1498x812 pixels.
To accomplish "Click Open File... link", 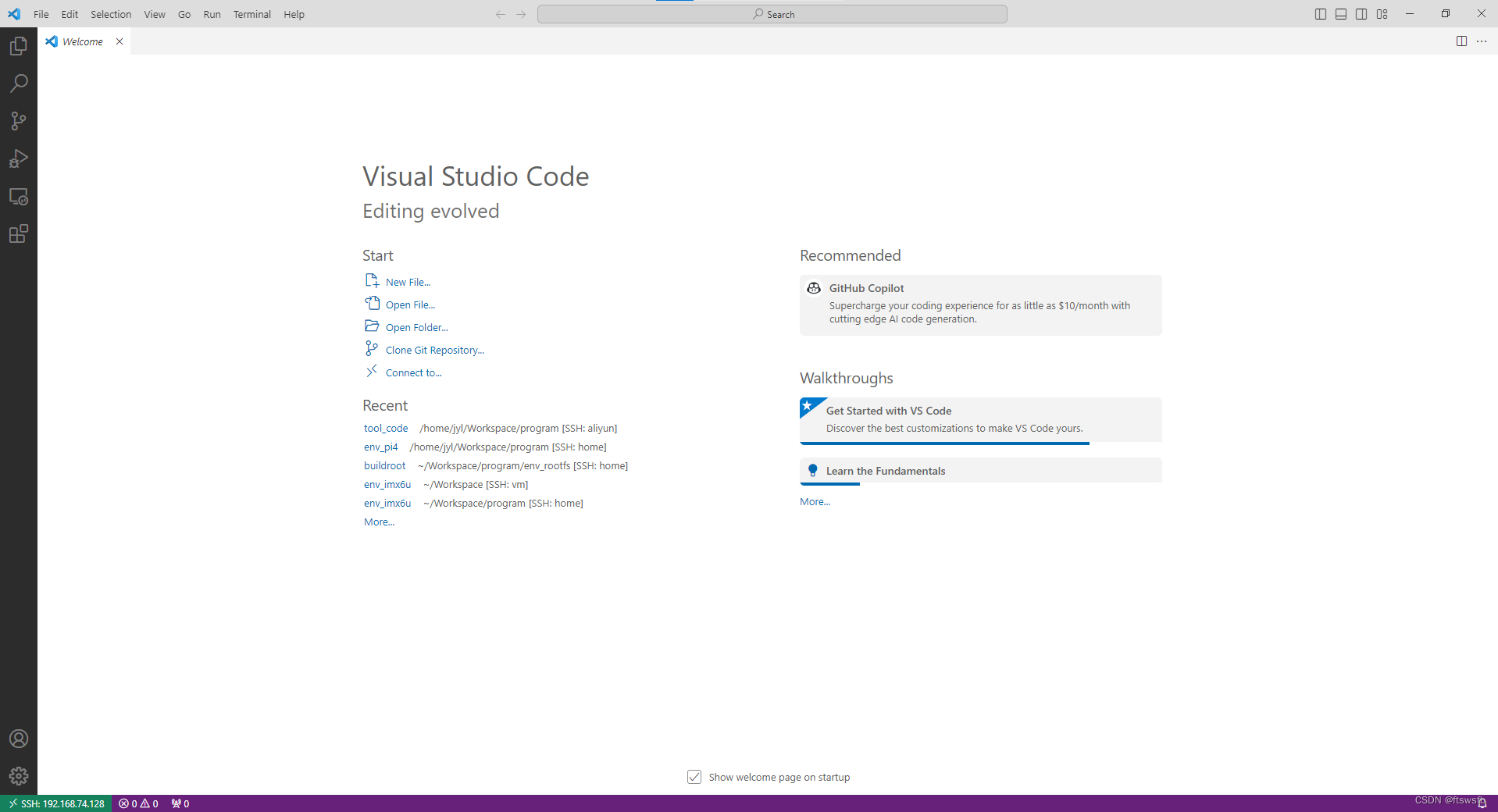I will pyautogui.click(x=410, y=305).
